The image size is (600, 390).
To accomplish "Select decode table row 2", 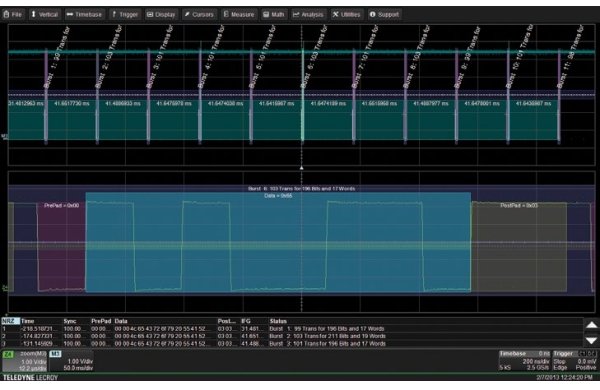I will point(292,336).
